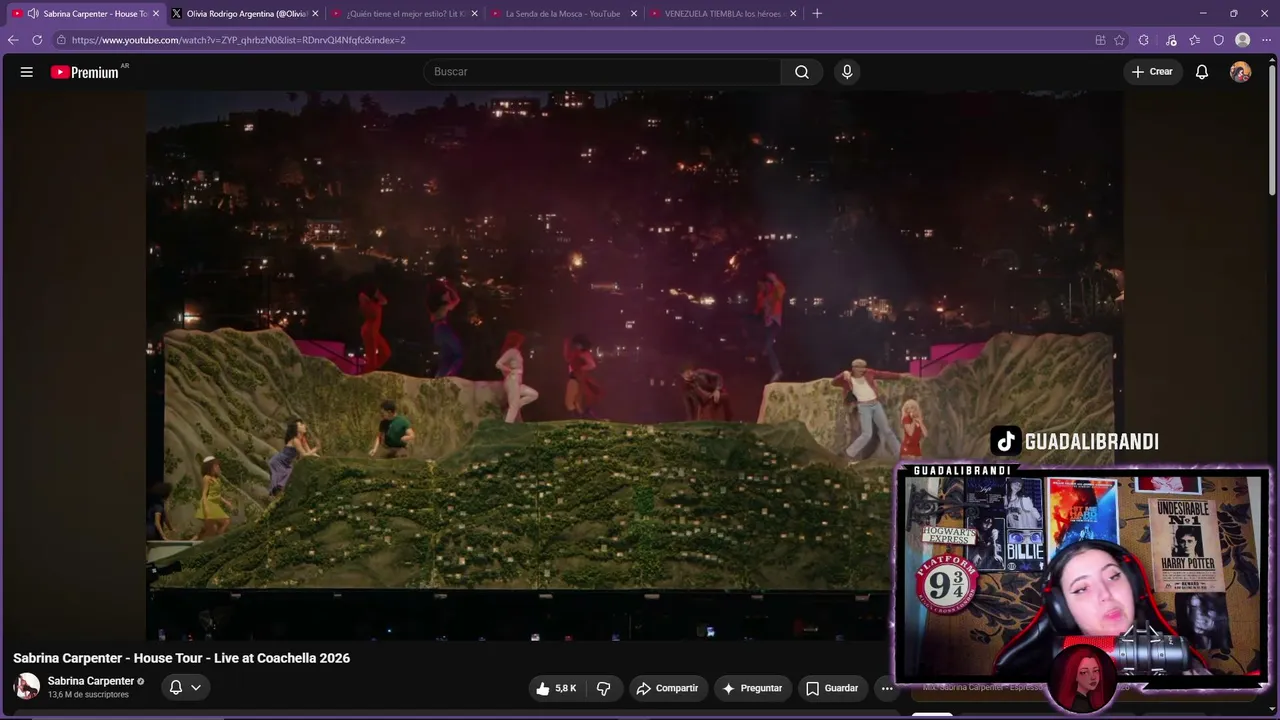This screenshot has width=1280, height=720.
Task: Open the browser settings ellipsis menu
Action: (1267, 40)
